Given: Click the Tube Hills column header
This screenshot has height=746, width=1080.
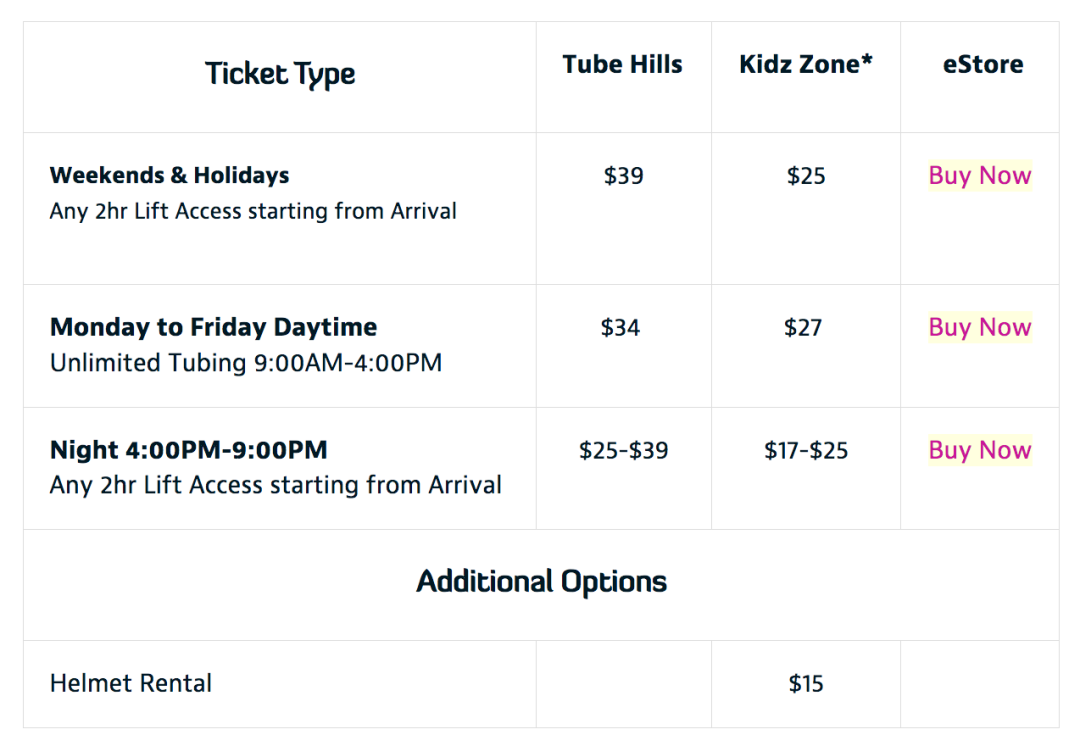Looking at the screenshot, I should [x=623, y=64].
